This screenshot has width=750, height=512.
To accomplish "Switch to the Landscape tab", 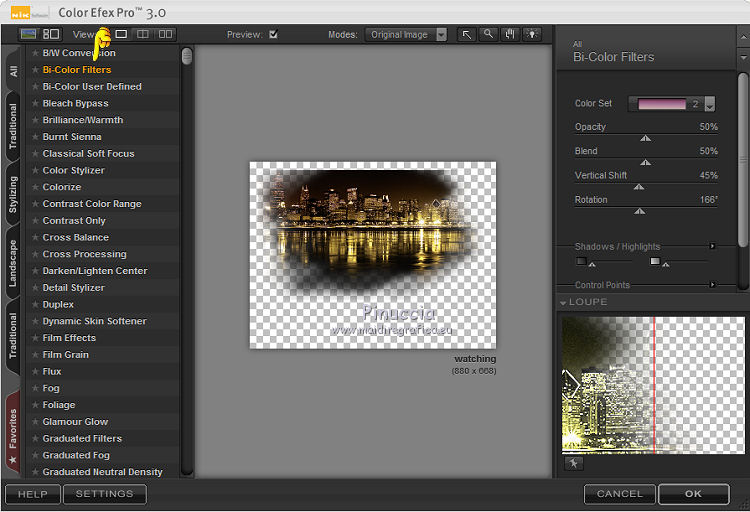I will click(13, 263).
